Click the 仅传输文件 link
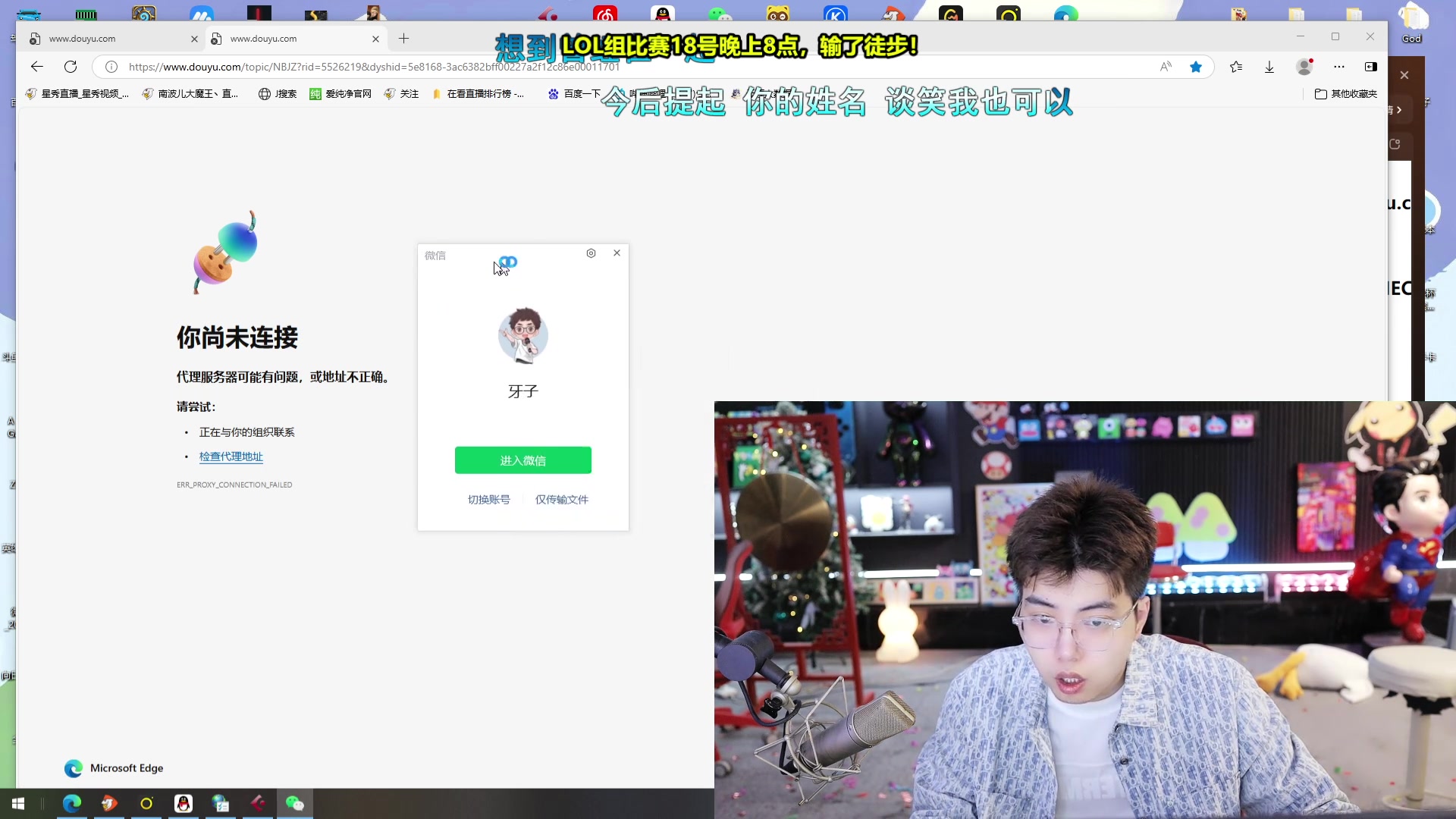Screen dimensions: 1456x819 (x=561, y=500)
